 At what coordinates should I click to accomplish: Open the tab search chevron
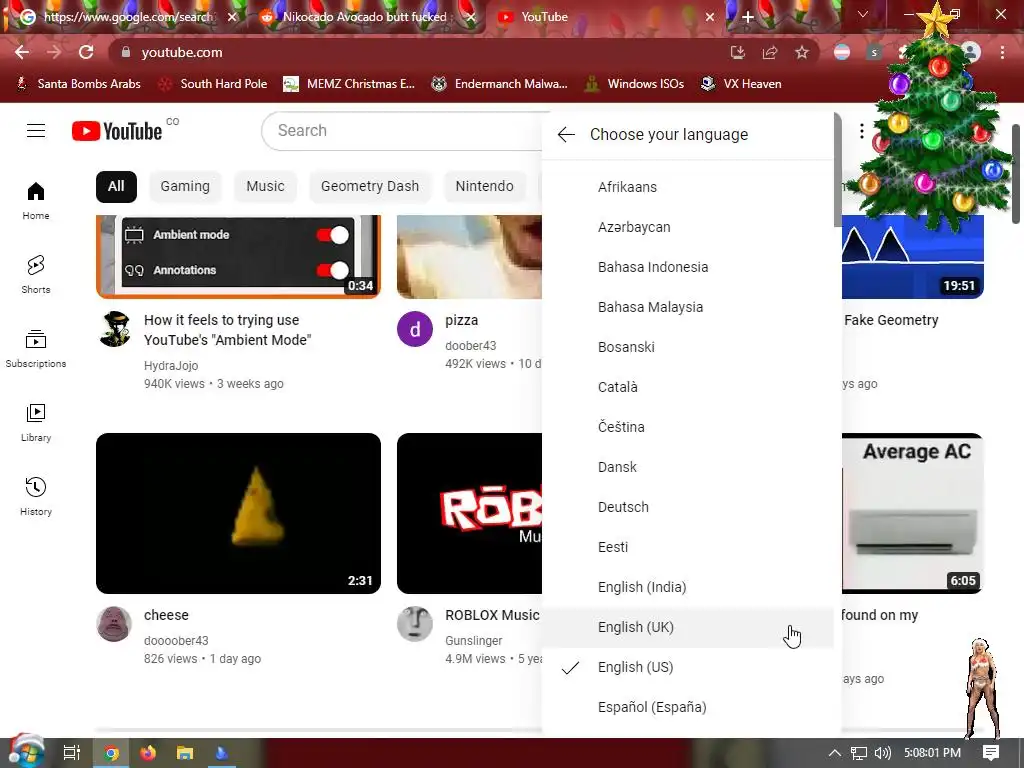(863, 14)
